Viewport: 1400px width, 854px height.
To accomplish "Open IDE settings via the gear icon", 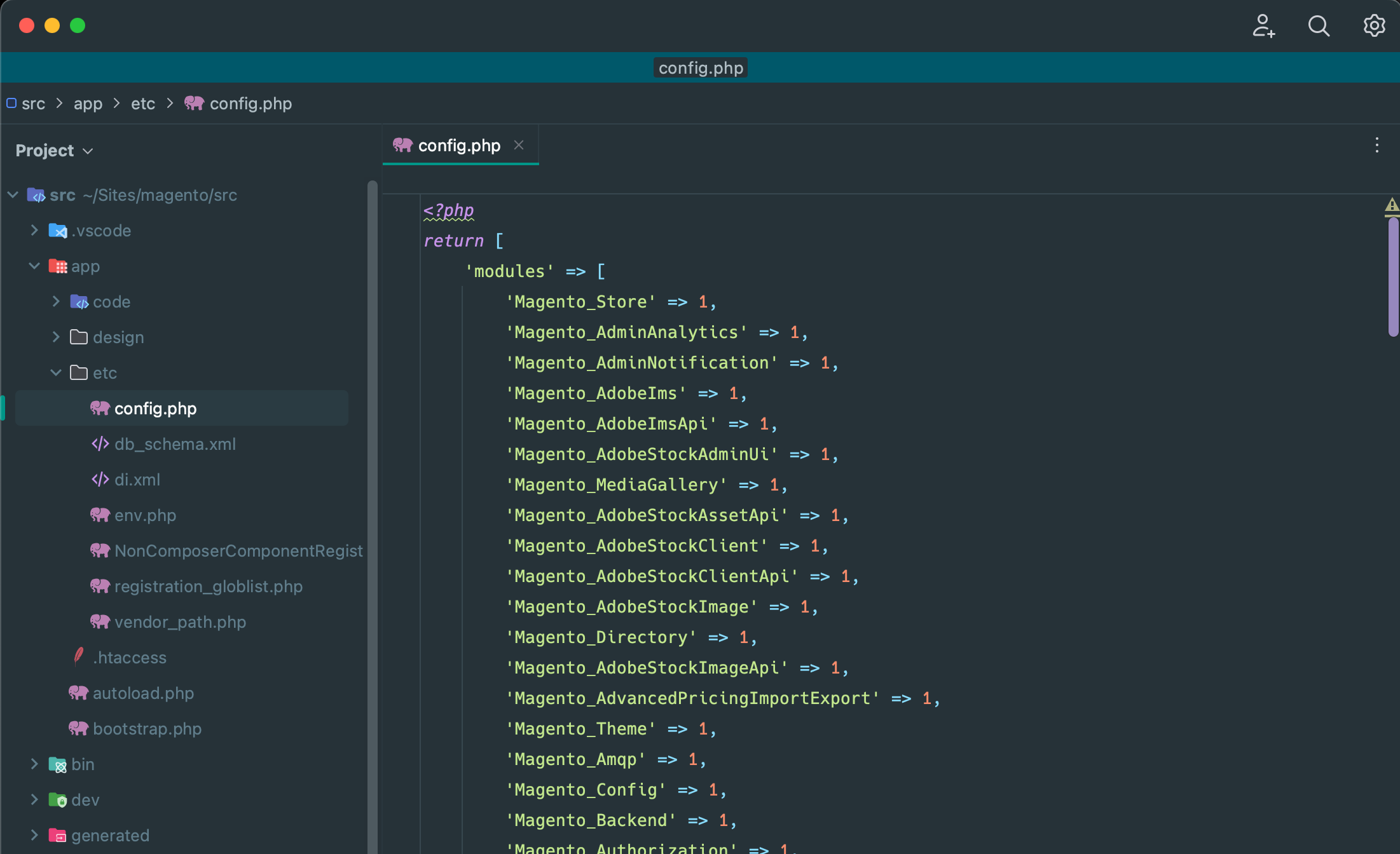I will point(1373,25).
